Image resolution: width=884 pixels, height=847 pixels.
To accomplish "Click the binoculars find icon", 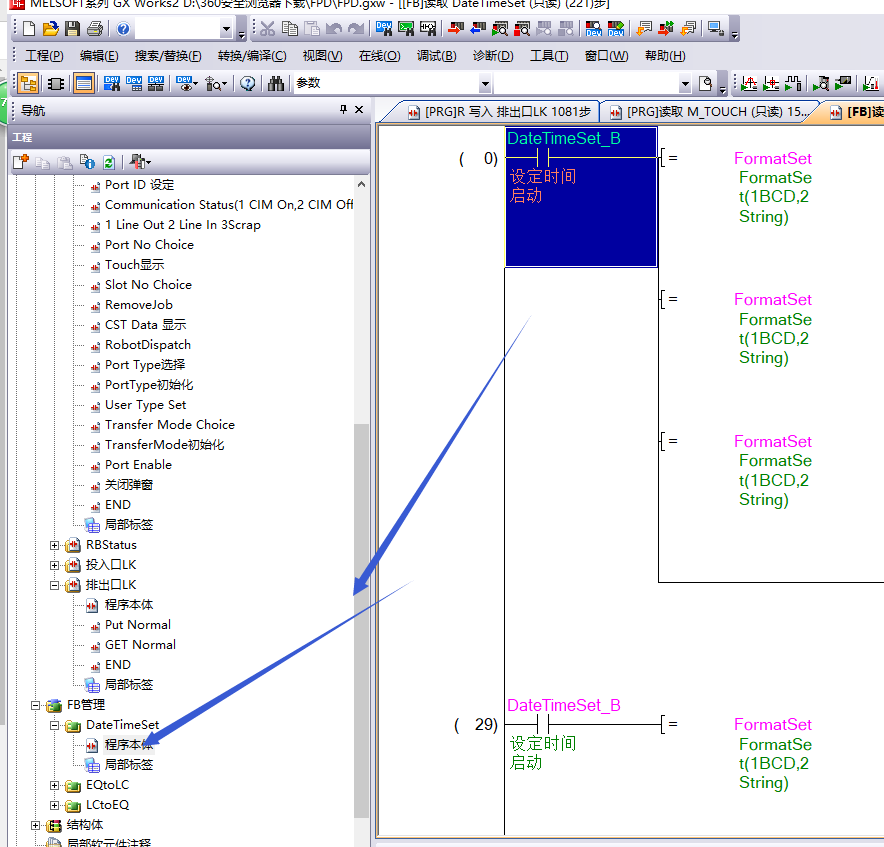I will 276,83.
